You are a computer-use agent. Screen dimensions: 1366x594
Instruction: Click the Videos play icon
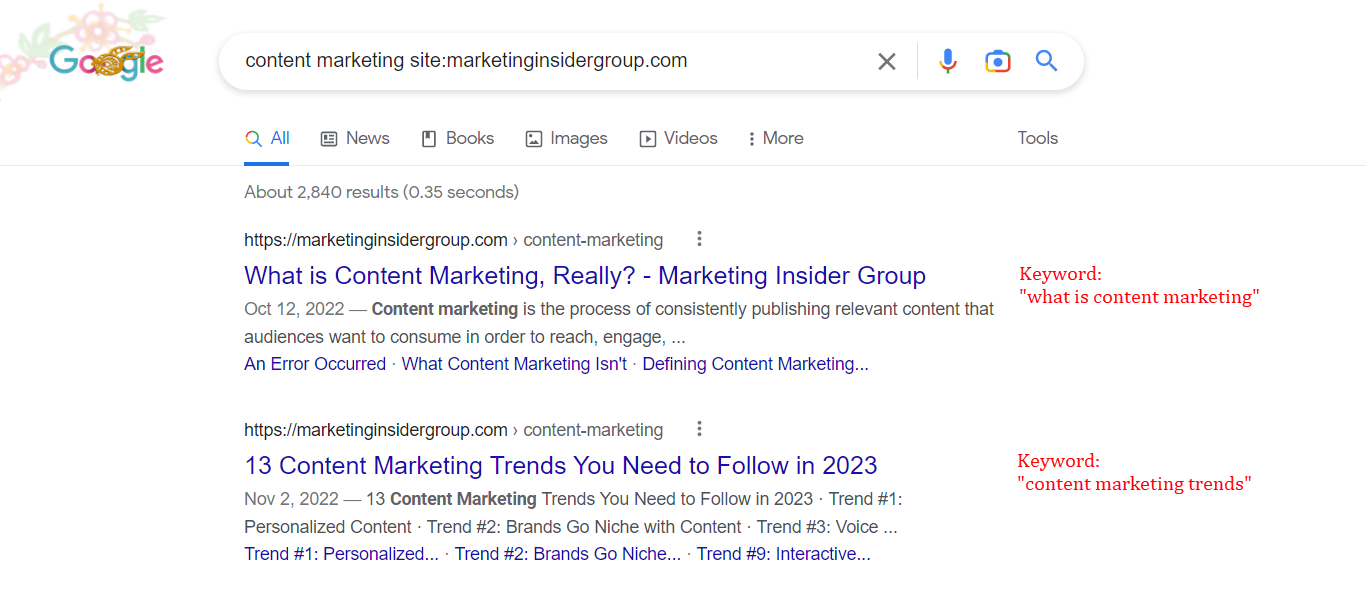pyautogui.click(x=646, y=138)
